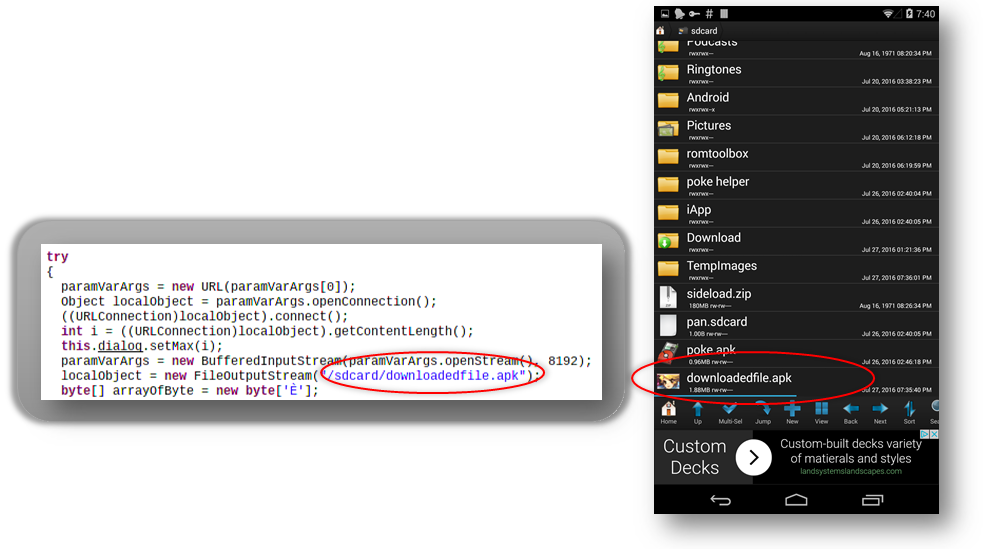Click the battery status icon
This screenshot has width=983, height=549.
[909, 14]
